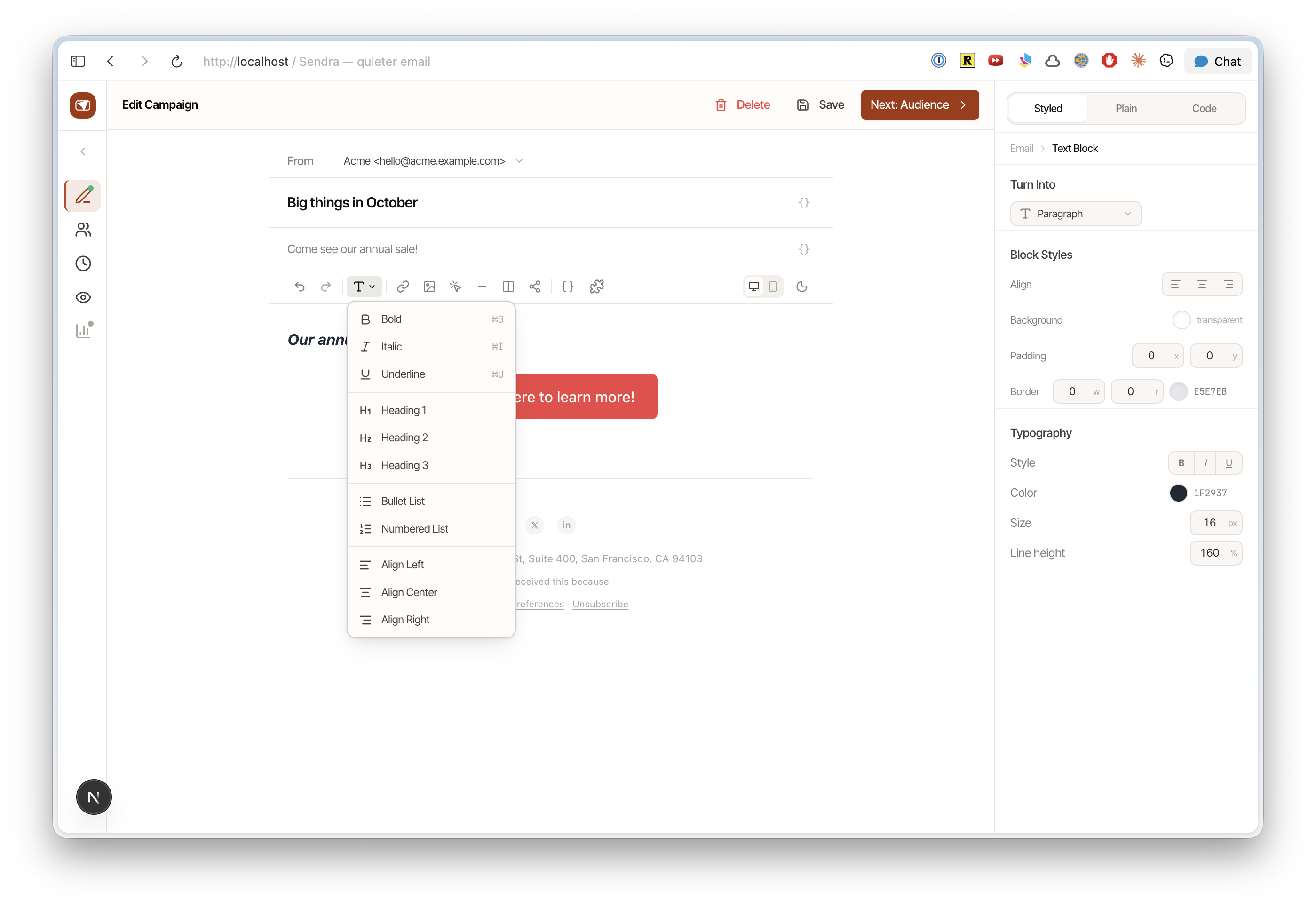
Task: Open the Chat panel
Action: 1218,62
